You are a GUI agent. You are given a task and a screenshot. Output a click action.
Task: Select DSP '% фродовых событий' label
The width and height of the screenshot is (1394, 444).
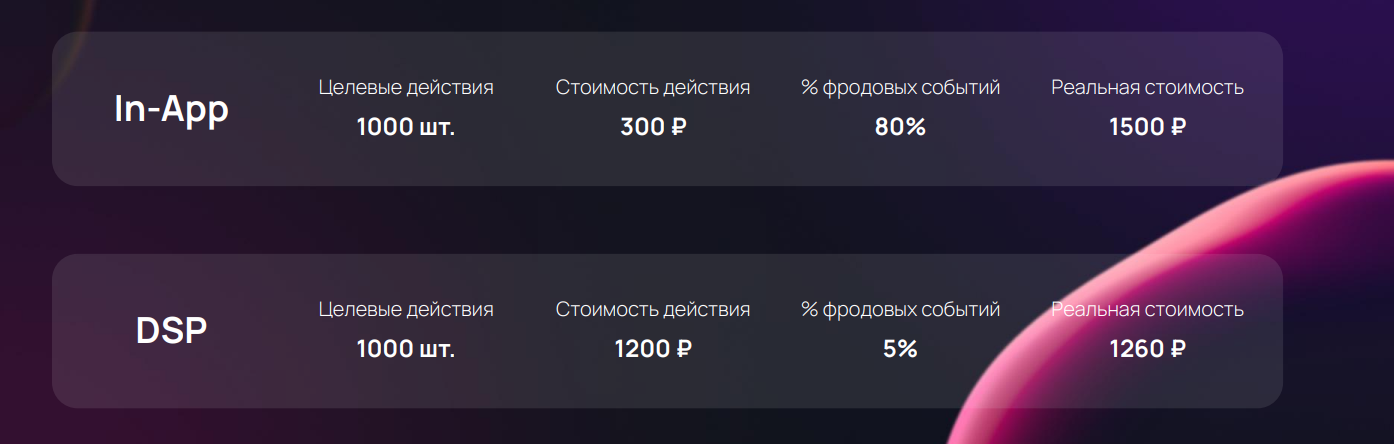tap(900, 309)
